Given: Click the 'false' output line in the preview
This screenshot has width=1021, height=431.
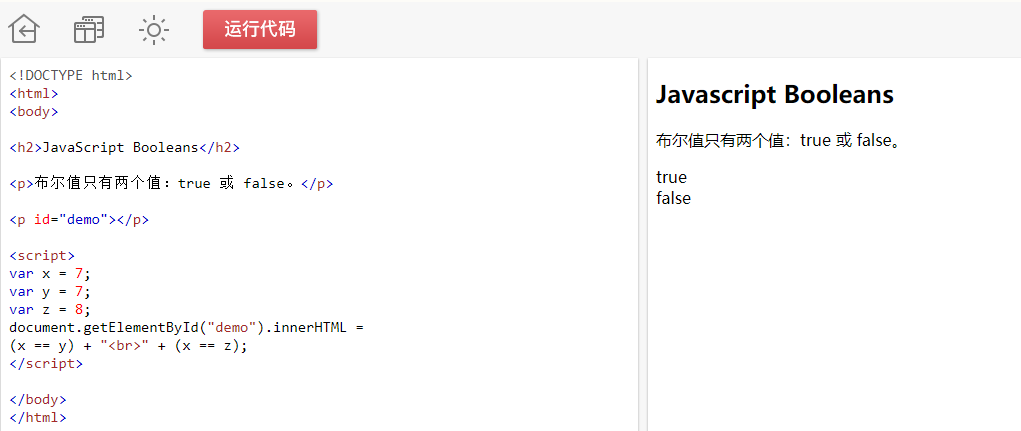Looking at the screenshot, I should 673,198.
